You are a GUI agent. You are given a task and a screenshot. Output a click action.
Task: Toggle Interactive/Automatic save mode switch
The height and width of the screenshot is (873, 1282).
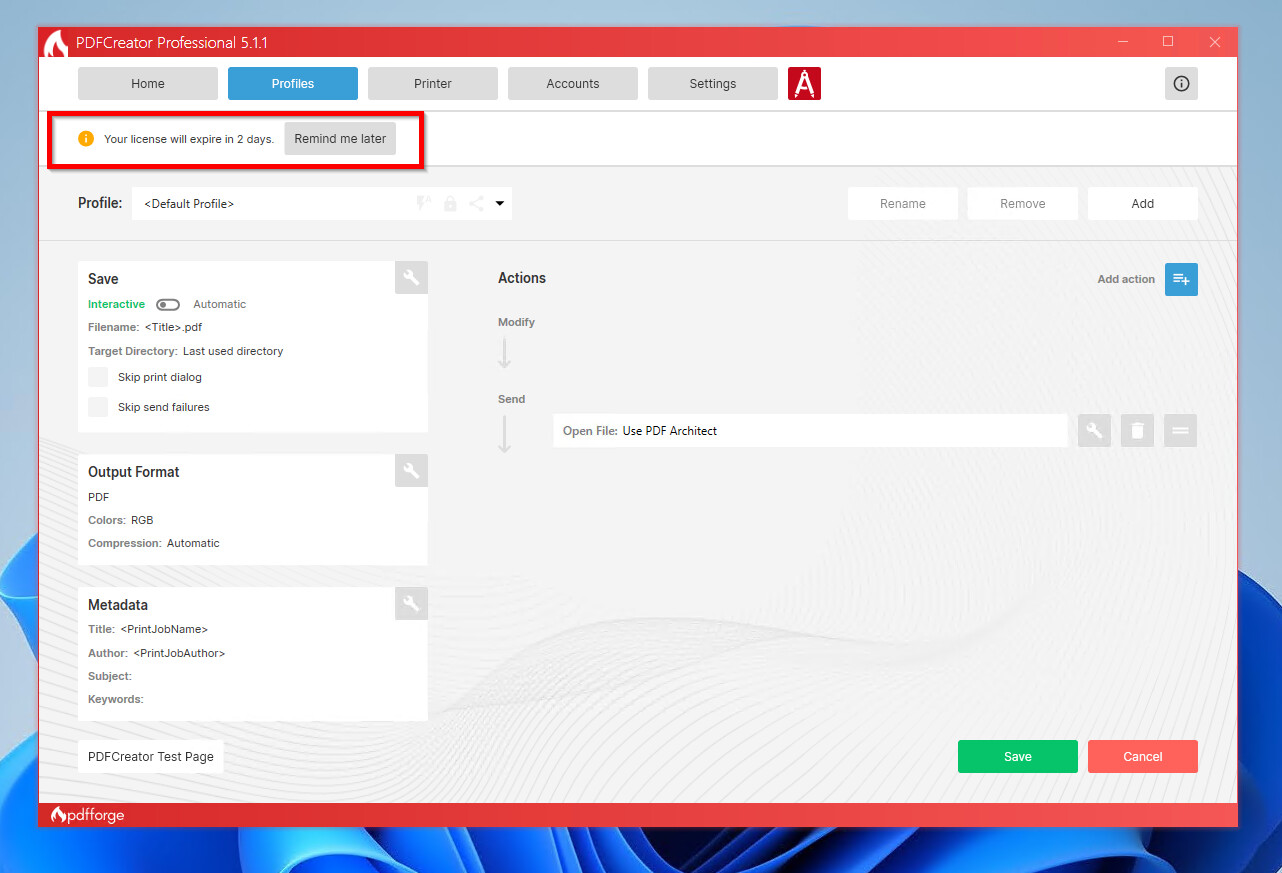coord(168,305)
